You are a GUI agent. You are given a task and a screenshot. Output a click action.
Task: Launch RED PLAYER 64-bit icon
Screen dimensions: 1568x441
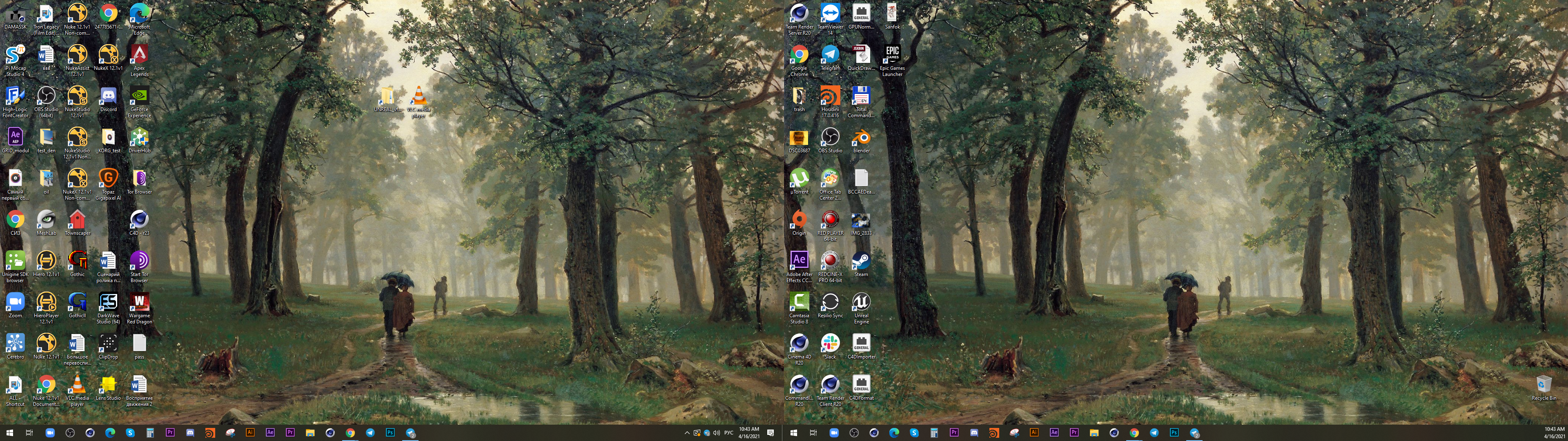(x=830, y=225)
